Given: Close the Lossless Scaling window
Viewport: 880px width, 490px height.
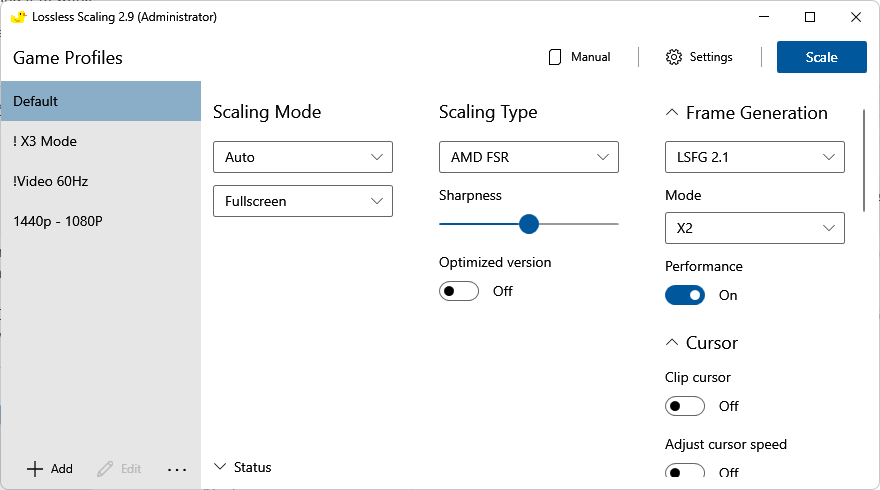Looking at the screenshot, I should pos(856,17).
